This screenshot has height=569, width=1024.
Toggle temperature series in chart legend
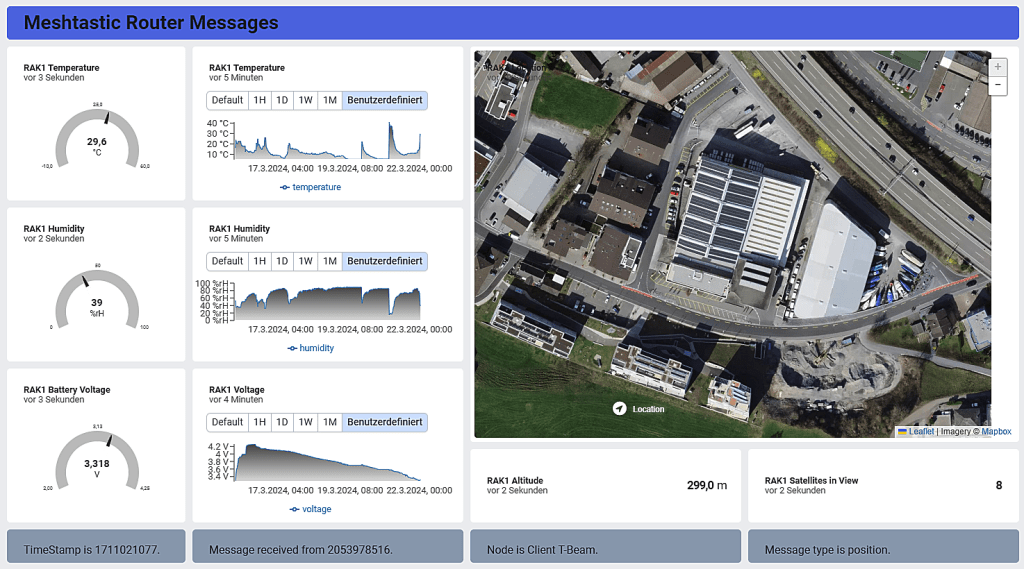point(310,187)
